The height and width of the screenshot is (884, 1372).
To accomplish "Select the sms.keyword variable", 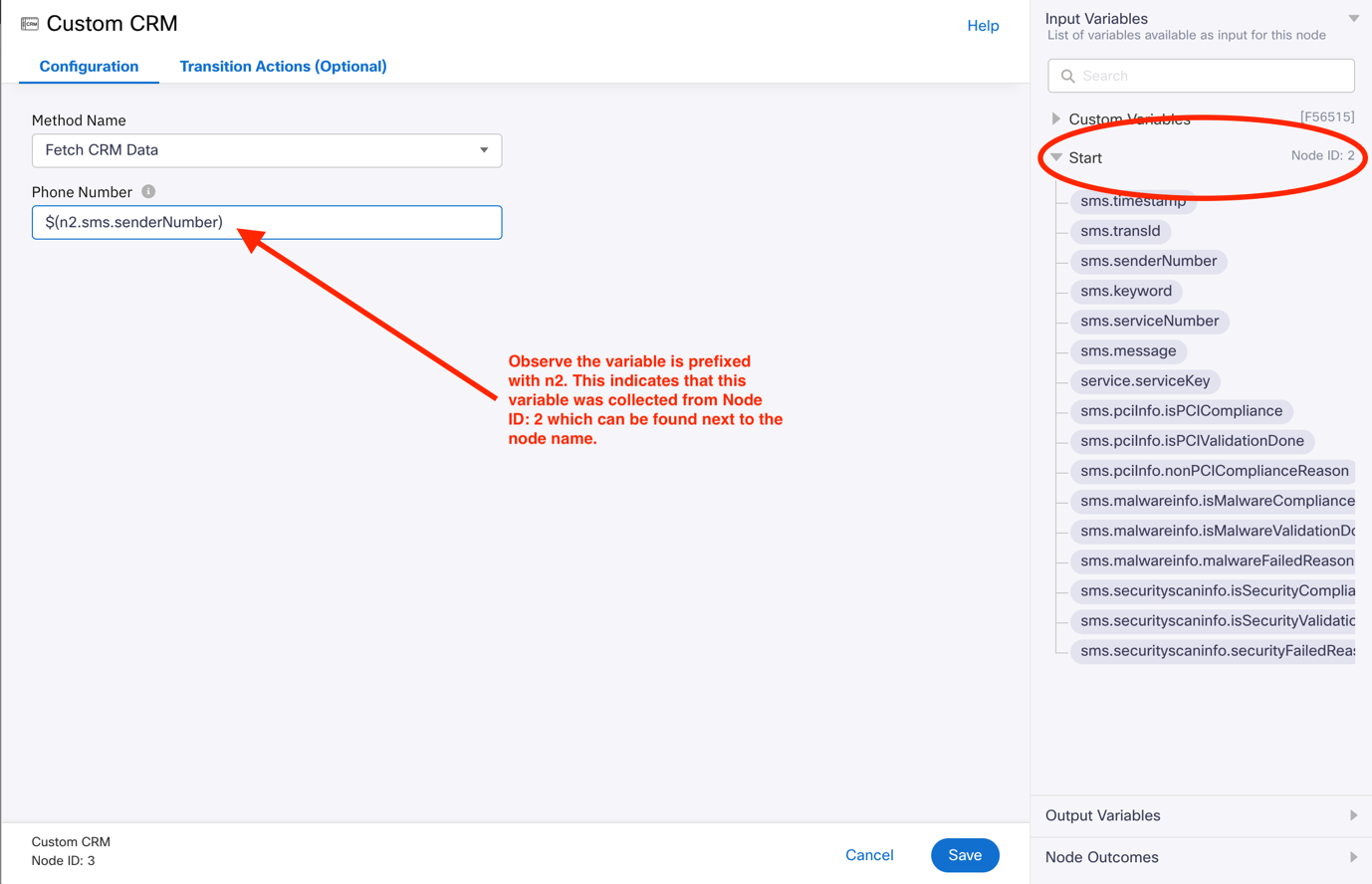I will tap(1126, 291).
